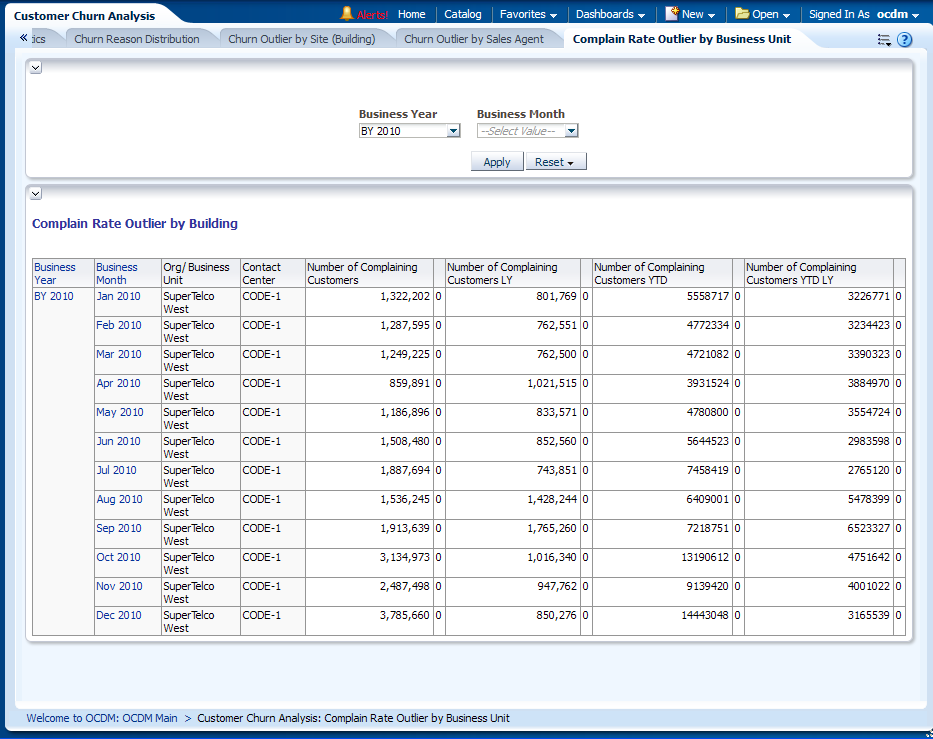The width and height of the screenshot is (933, 739).
Task: Follow the Welcome to OCDM: OCDM Main breadcrumb
Action: click(102, 718)
